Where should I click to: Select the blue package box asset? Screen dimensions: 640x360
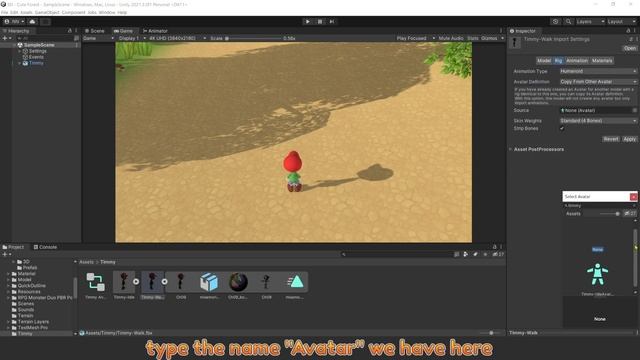click(x=209, y=282)
